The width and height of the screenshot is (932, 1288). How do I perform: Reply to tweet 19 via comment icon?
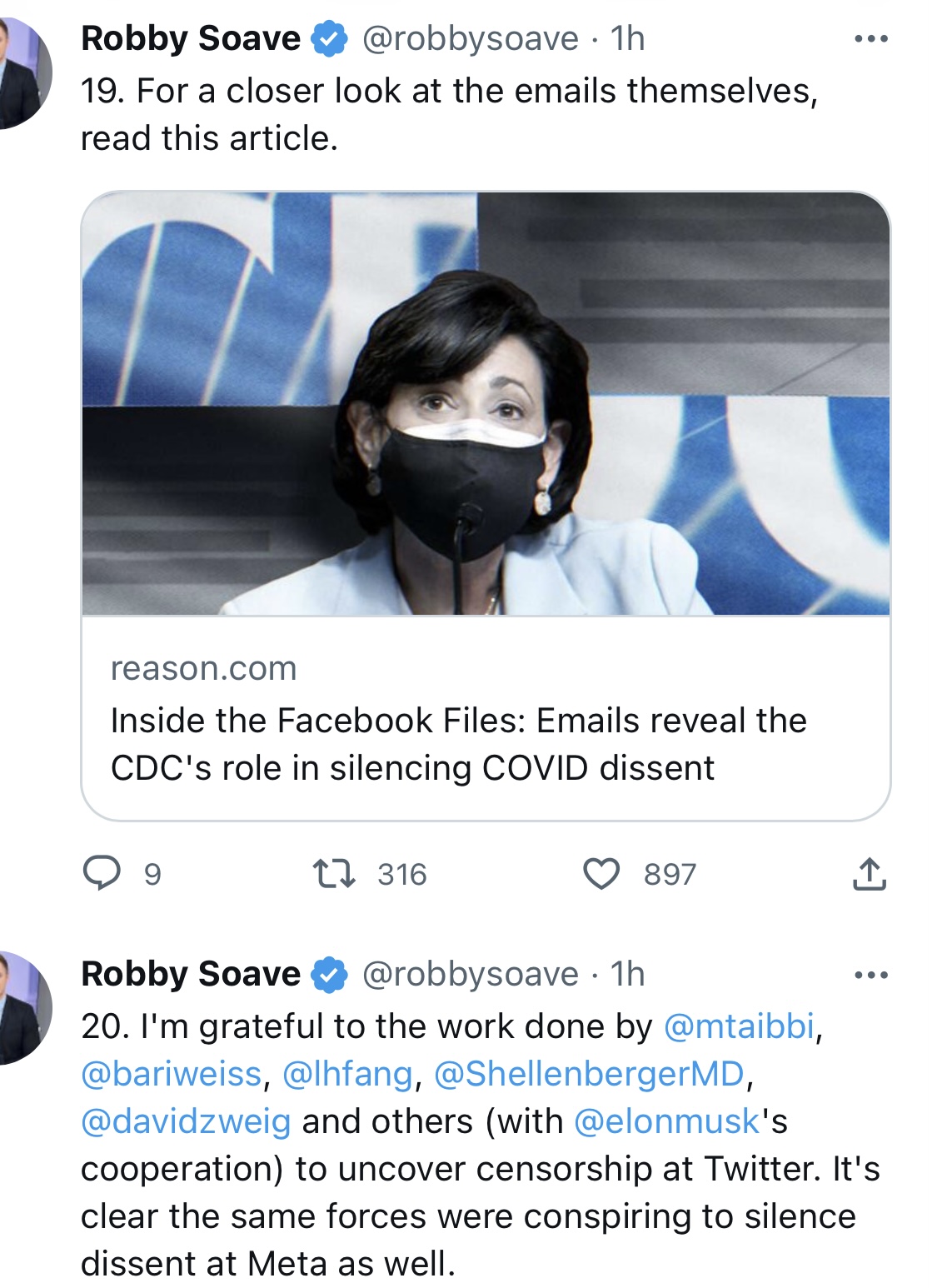pyautogui.click(x=102, y=874)
